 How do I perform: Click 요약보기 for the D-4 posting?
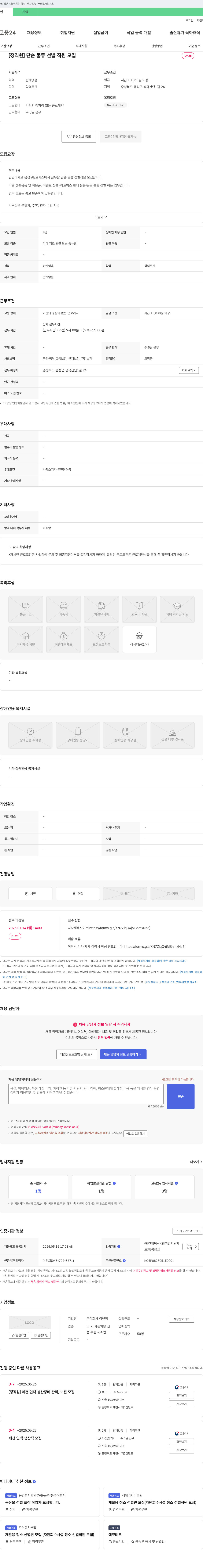pos(181,1441)
